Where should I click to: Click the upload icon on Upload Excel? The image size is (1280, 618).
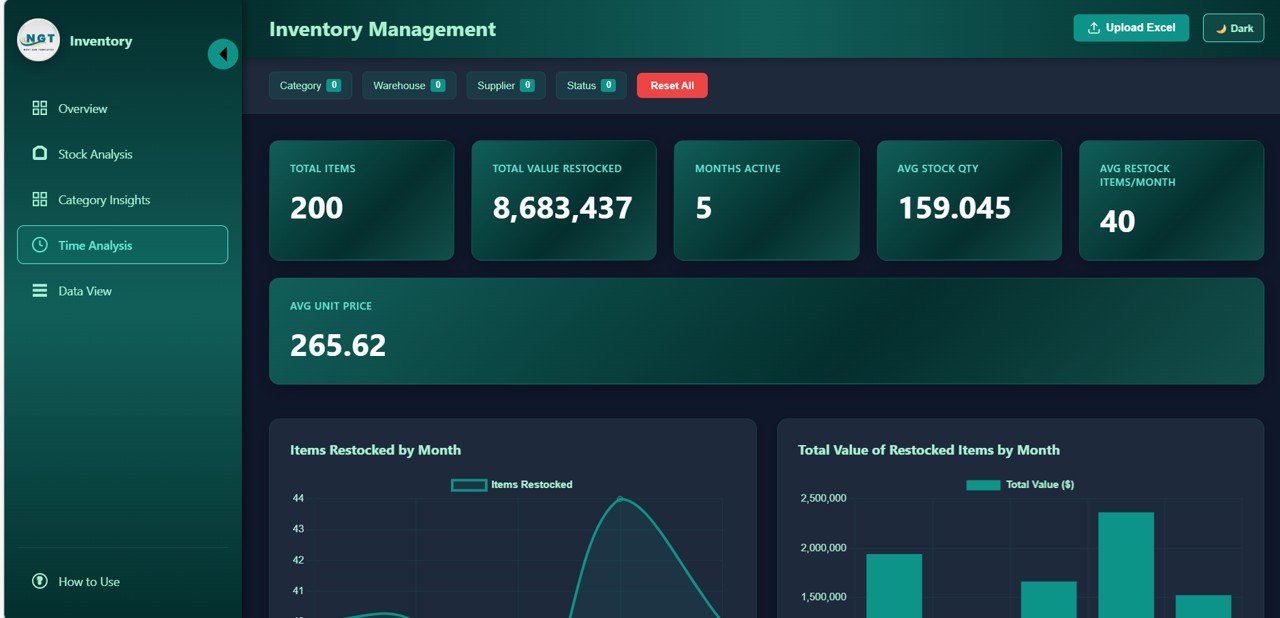[1093, 28]
